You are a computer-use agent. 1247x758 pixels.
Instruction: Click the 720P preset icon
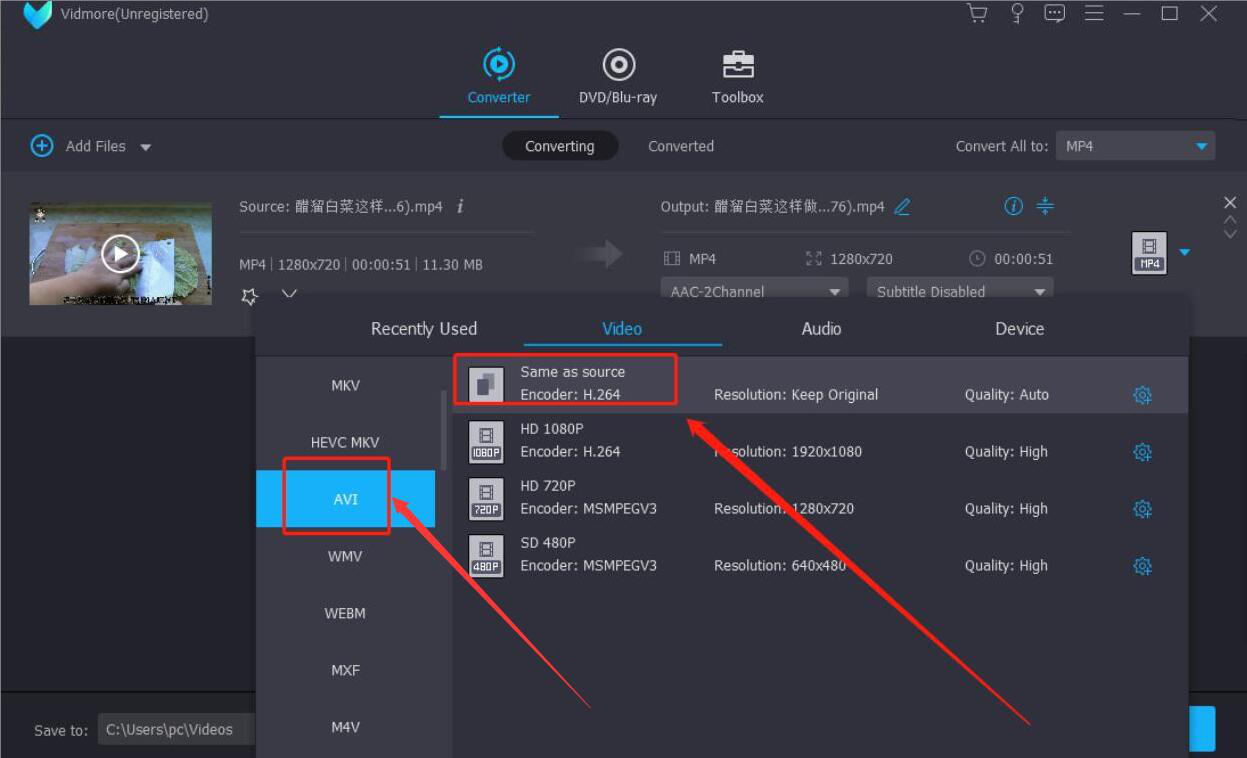[486, 498]
